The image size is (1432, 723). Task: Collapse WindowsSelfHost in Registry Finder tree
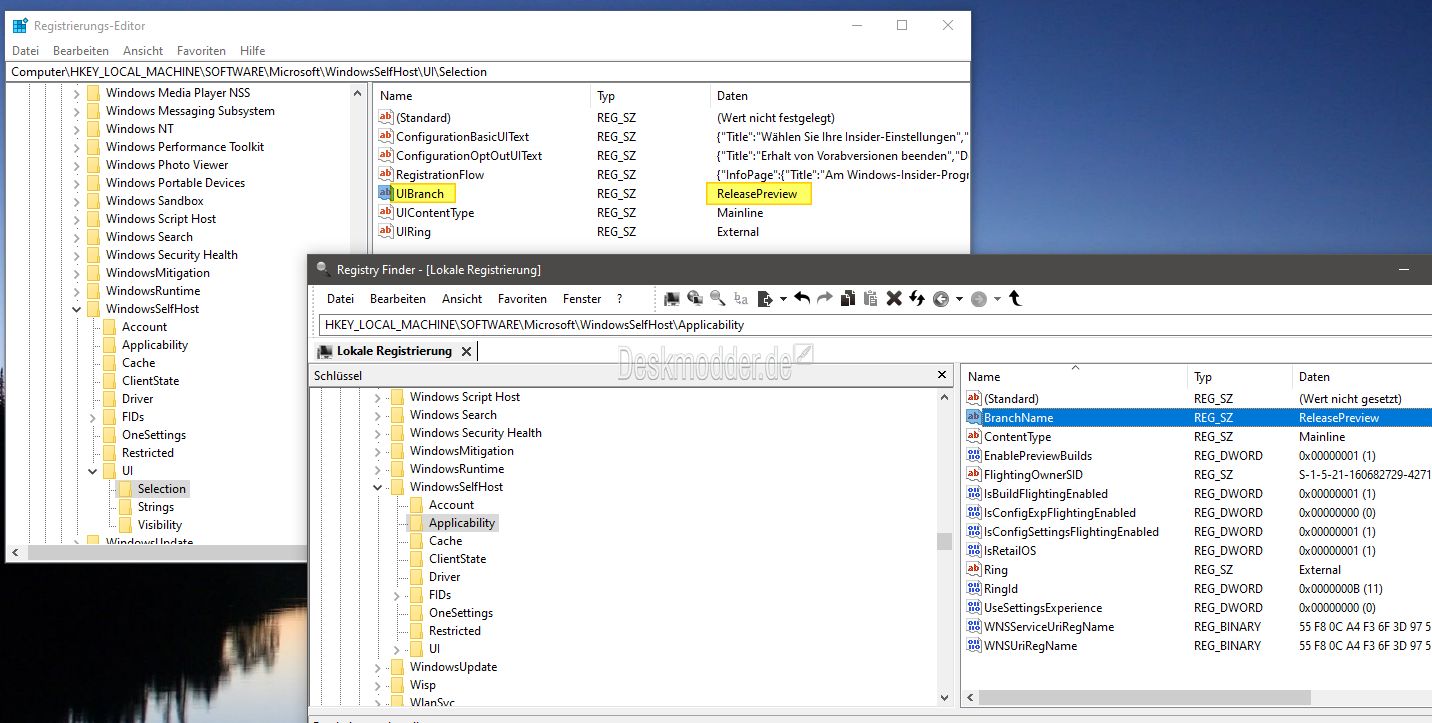tap(378, 487)
